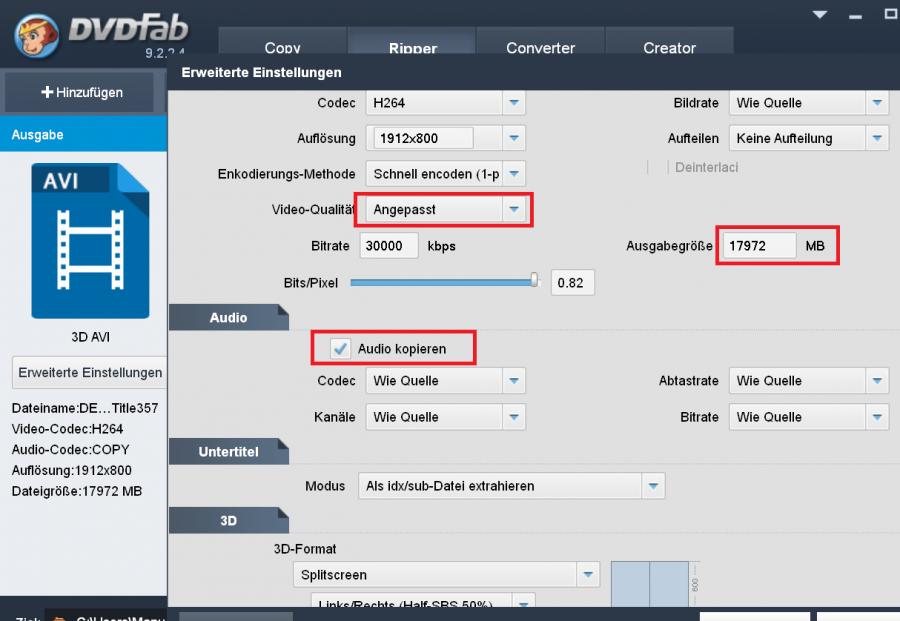The height and width of the screenshot is (621, 900).
Task: Click into the Bits/Pixel 0.82 value field
Action: (x=572, y=282)
